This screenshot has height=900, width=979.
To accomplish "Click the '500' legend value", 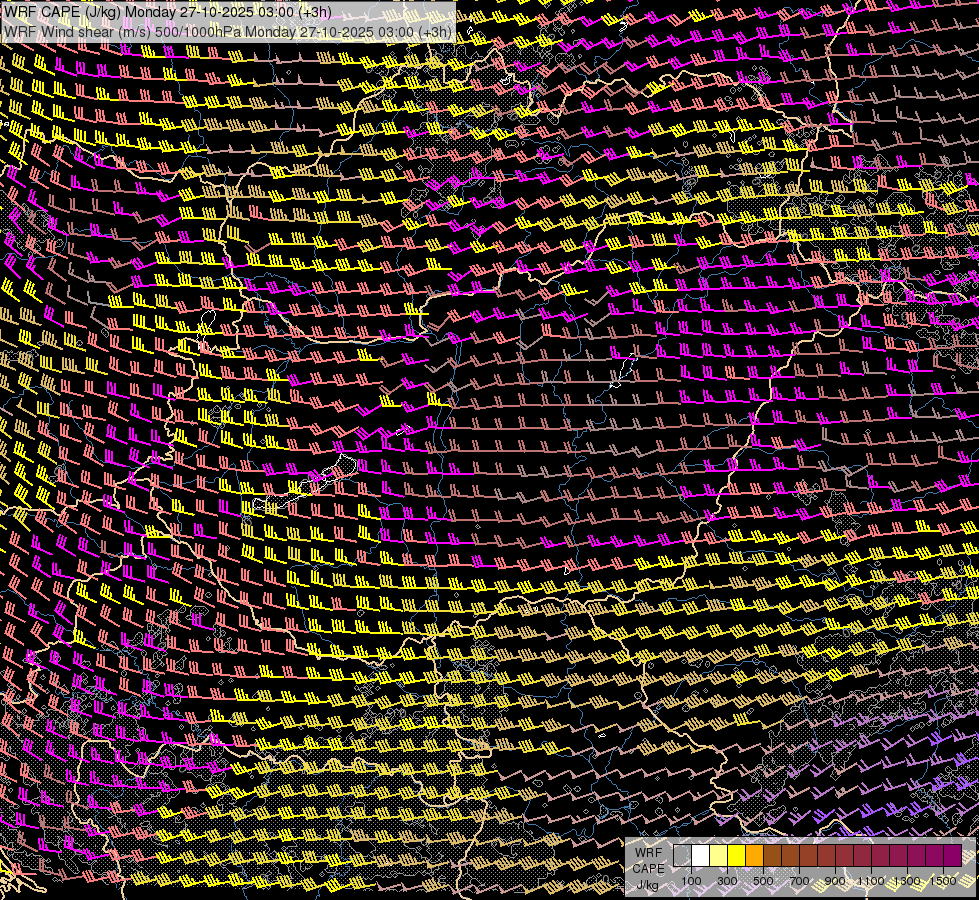I will (x=763, y=881).
